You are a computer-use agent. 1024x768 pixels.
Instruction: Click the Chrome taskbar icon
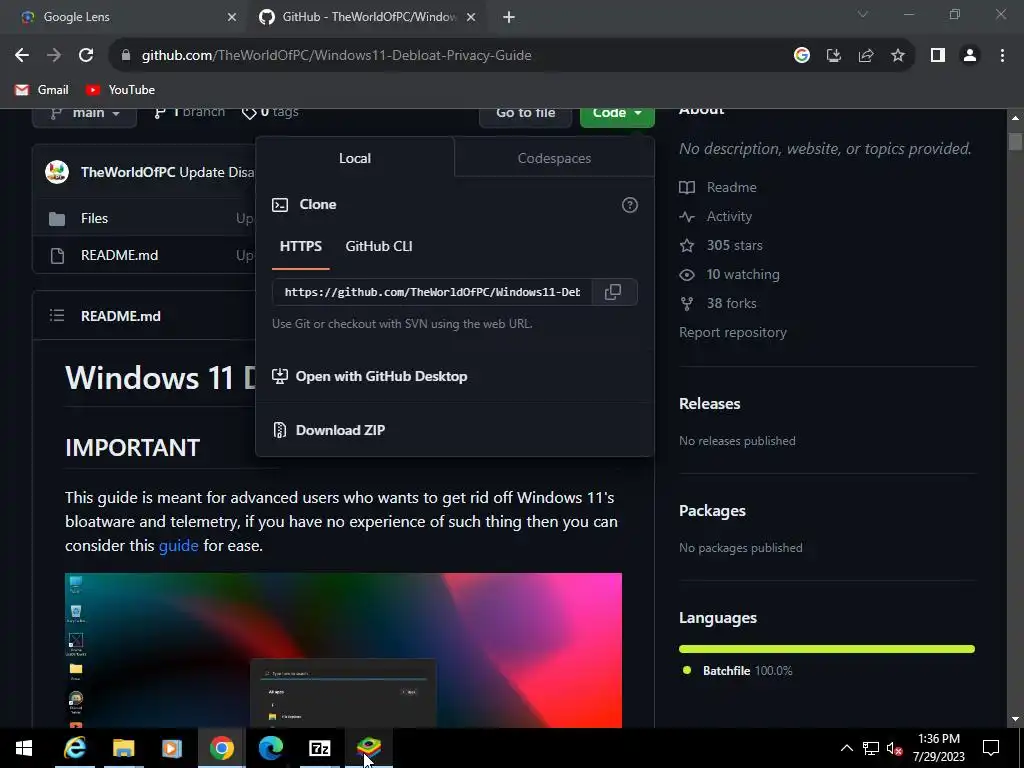coord(221,748)
